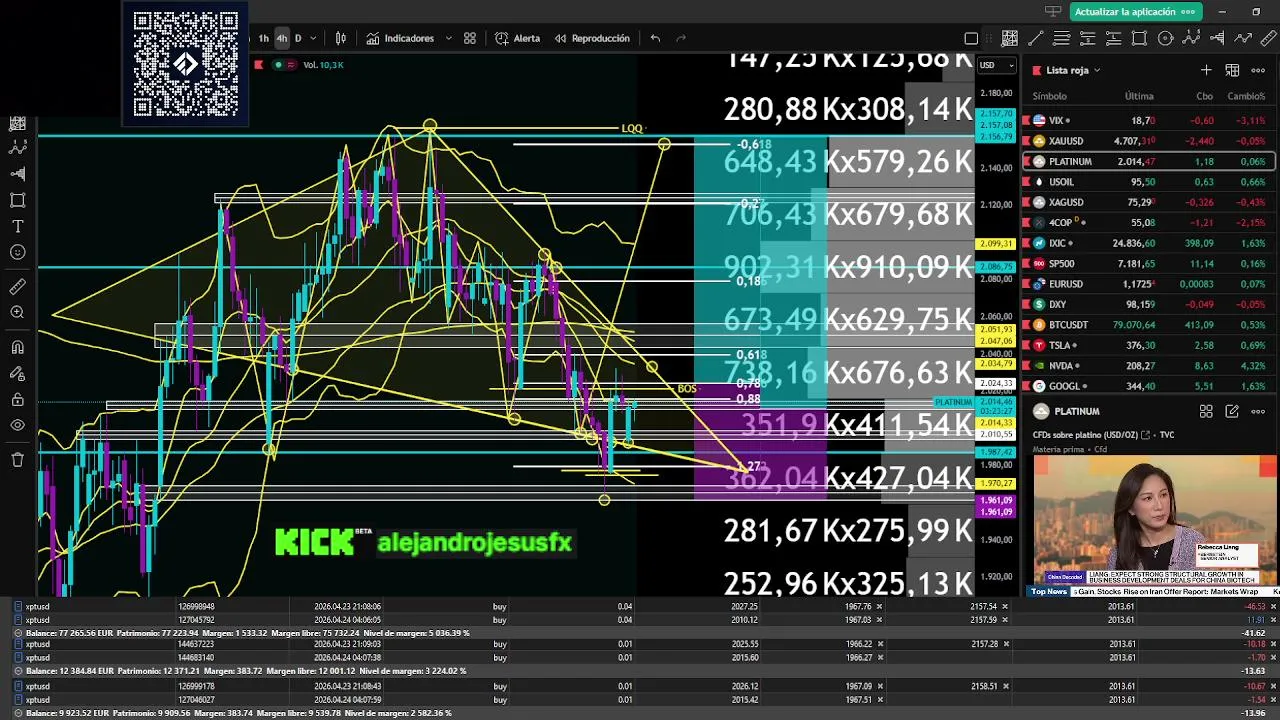This screenshot has width=1280, height=720.
Task: Open PLATINUM details grid icon
Action: [1206, 411]
